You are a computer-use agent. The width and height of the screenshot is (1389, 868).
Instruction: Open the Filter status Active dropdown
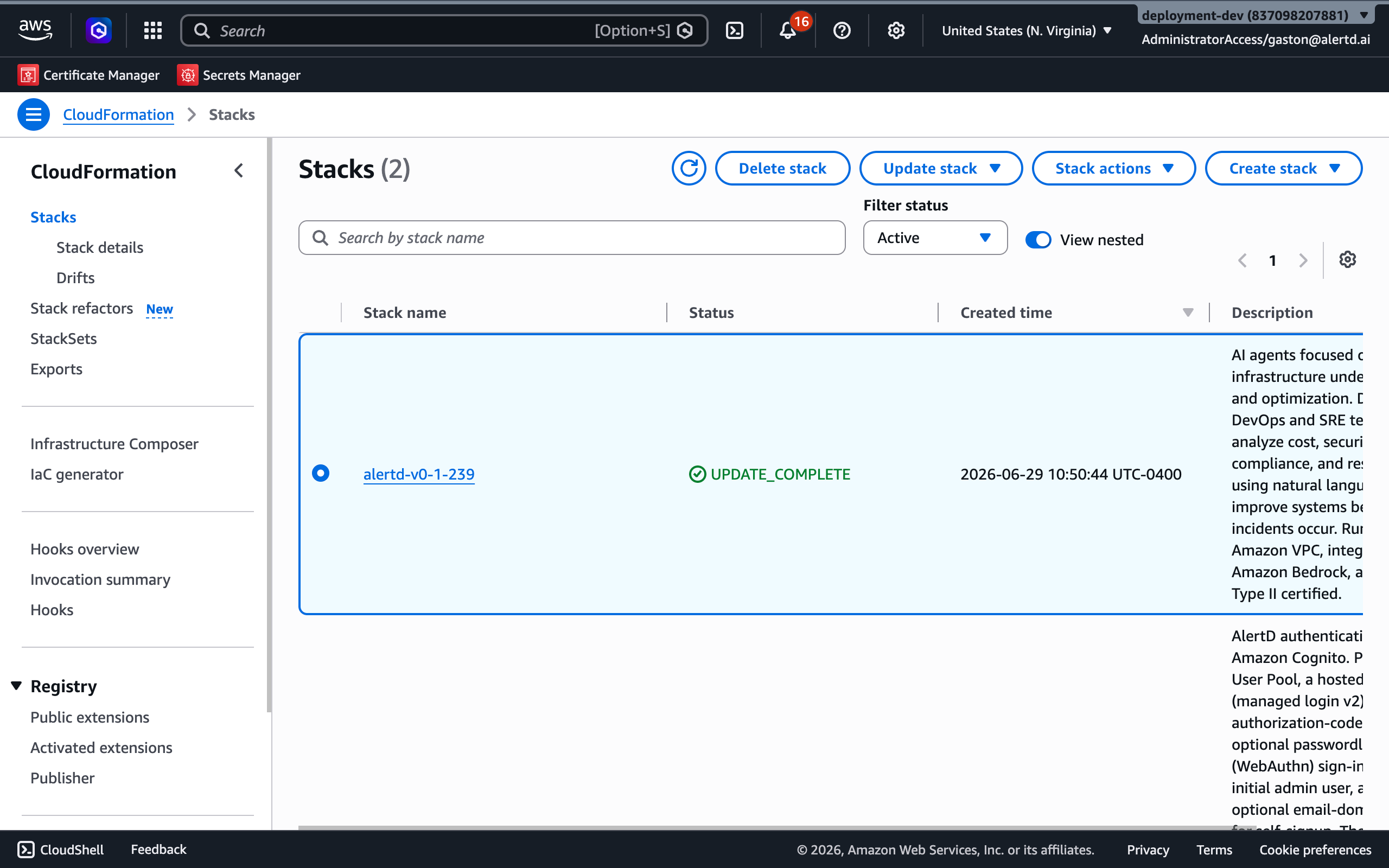point(935,238)
